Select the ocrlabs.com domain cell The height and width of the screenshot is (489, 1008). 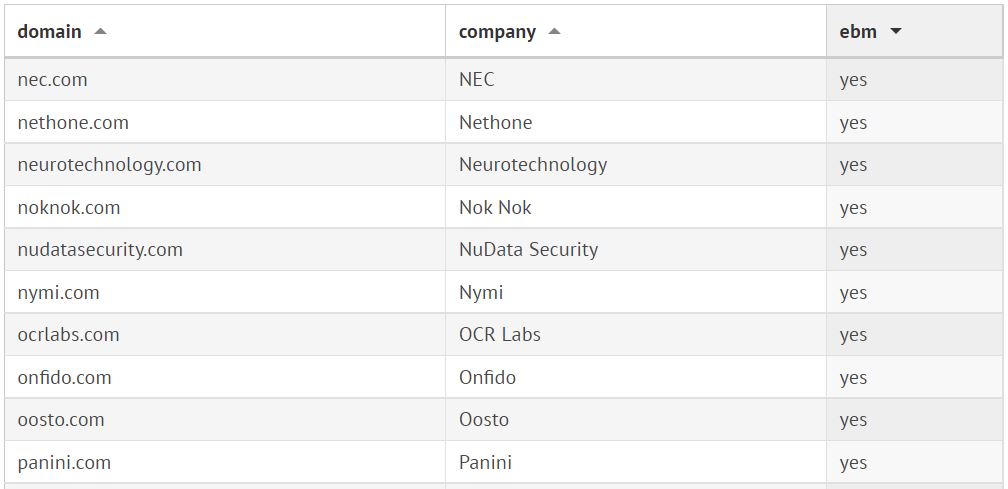point(68,335)
